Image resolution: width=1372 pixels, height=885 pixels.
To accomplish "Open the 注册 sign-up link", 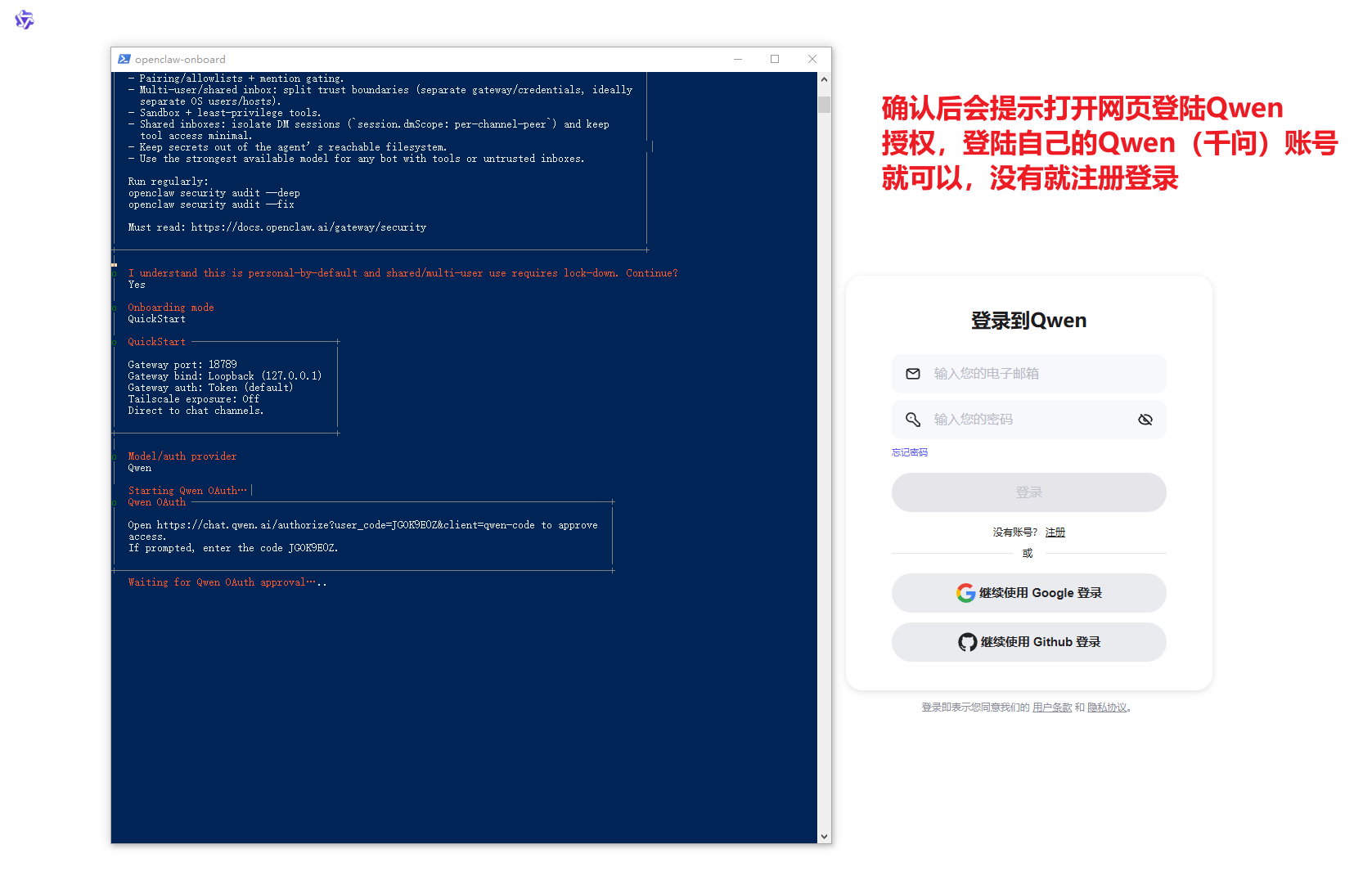I will point(1055,532).
